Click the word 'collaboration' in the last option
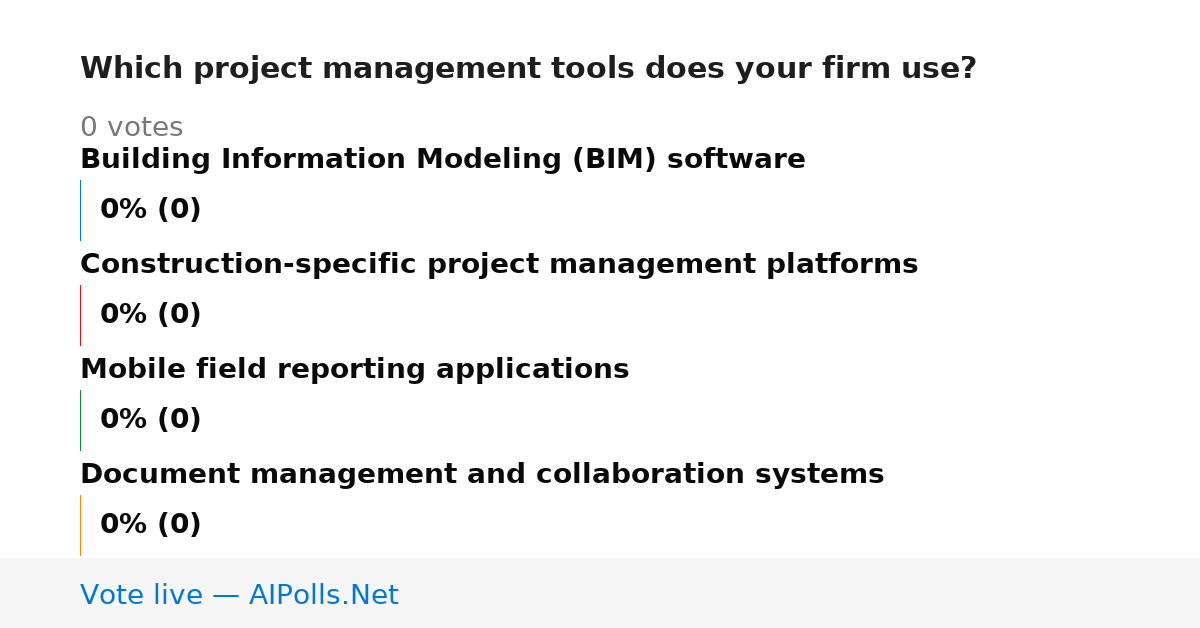The height and width of the screenshot is (628, 1200). pos(648,475)
